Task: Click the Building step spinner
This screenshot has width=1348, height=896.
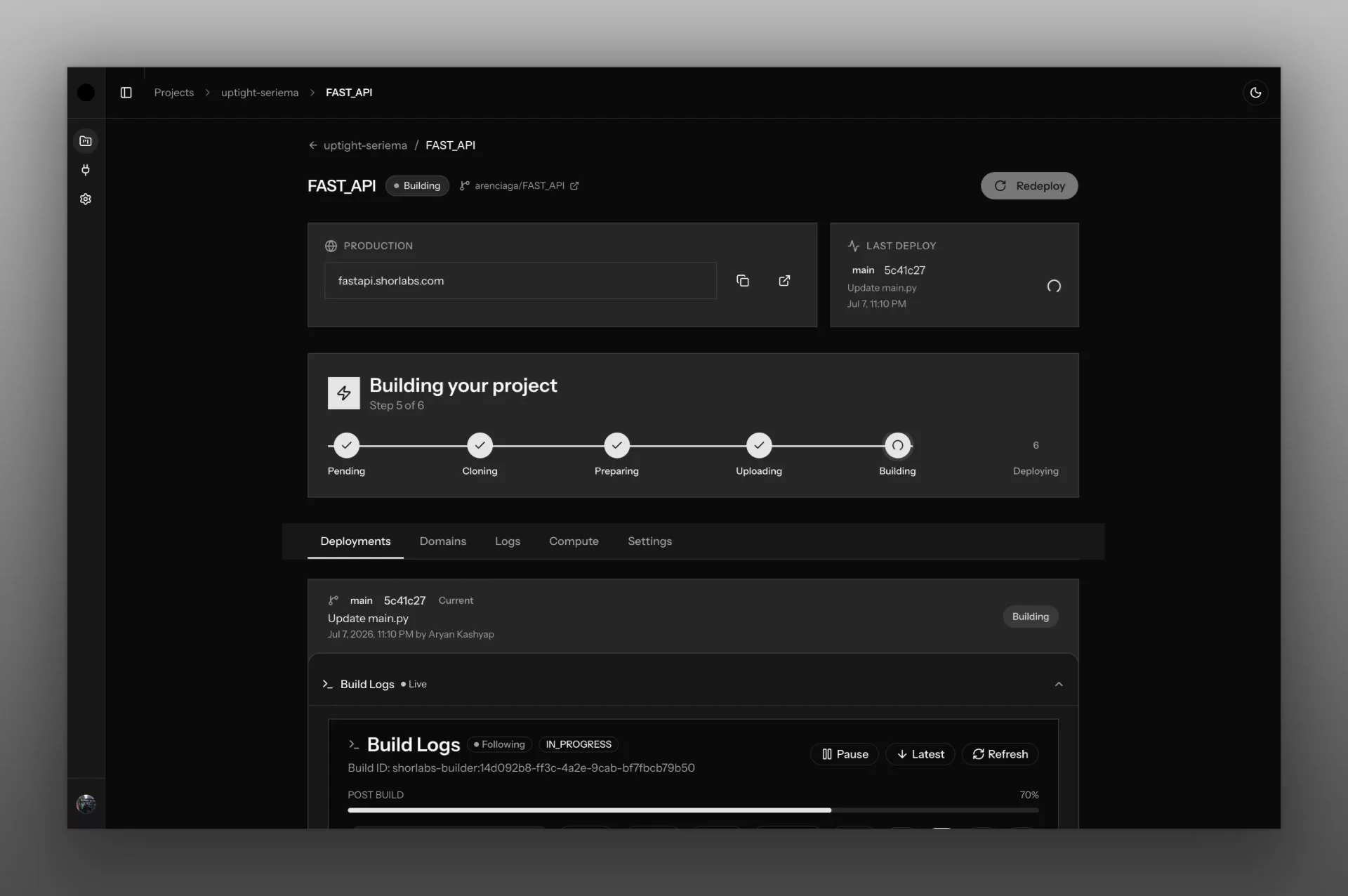Action: coord(898,445)
